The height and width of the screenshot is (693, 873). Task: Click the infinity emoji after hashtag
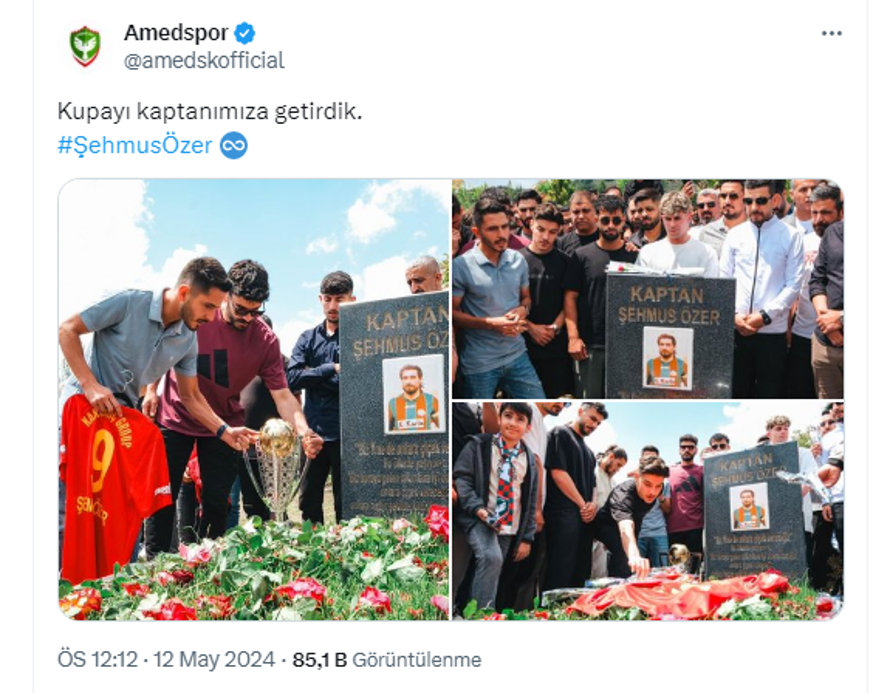pos(233,146)
